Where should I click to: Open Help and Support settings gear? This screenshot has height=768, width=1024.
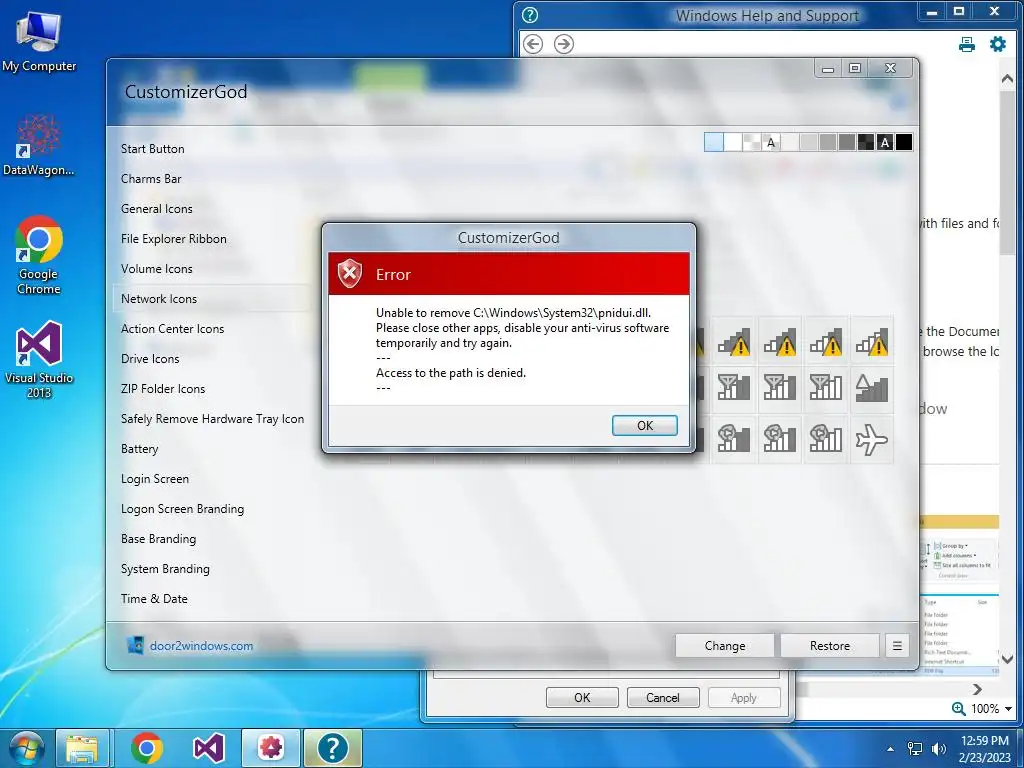pos(998,44)
